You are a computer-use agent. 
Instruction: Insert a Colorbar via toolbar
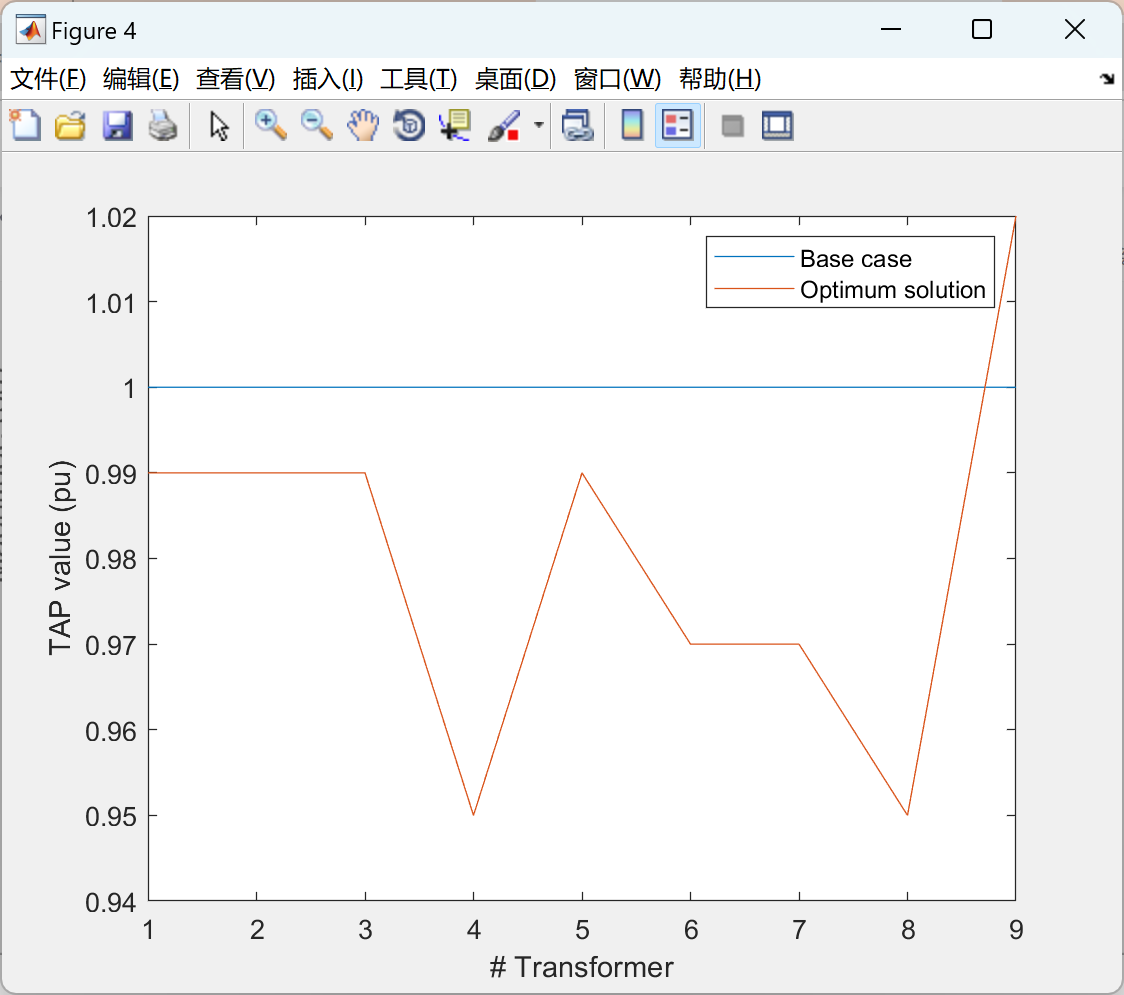coord(632,125)
